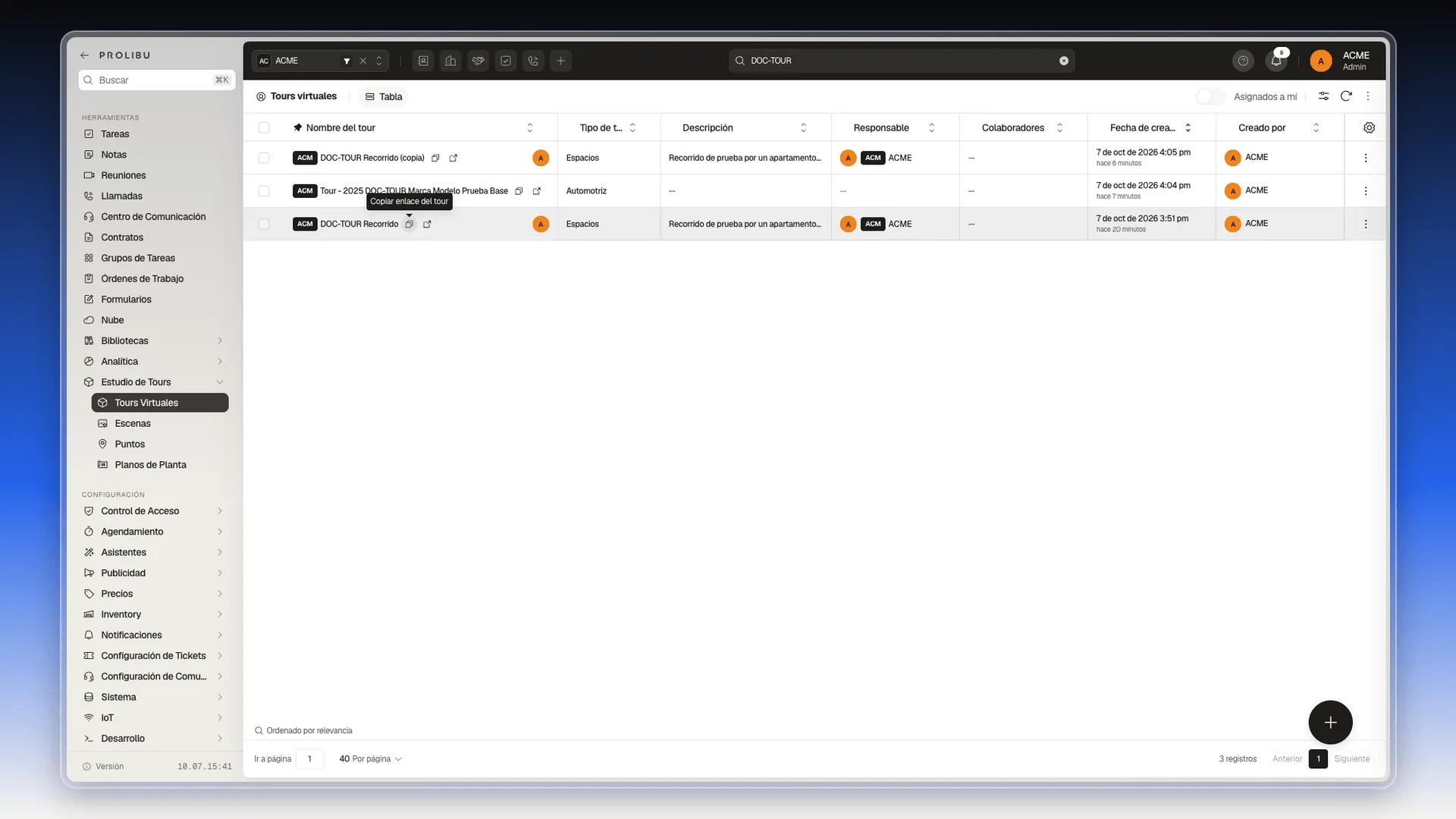Open more options menu above the table
Viewport: 1456px width, 819px height.
click(1368, 96)
